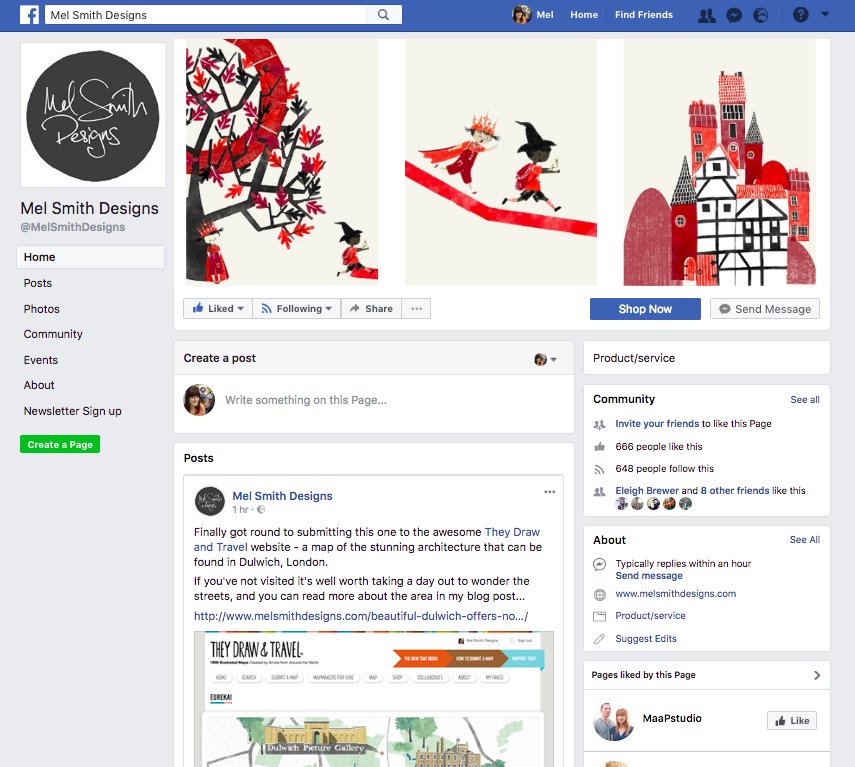
Task: Click the Invite your friends link
Action: [x=657, y=424]
